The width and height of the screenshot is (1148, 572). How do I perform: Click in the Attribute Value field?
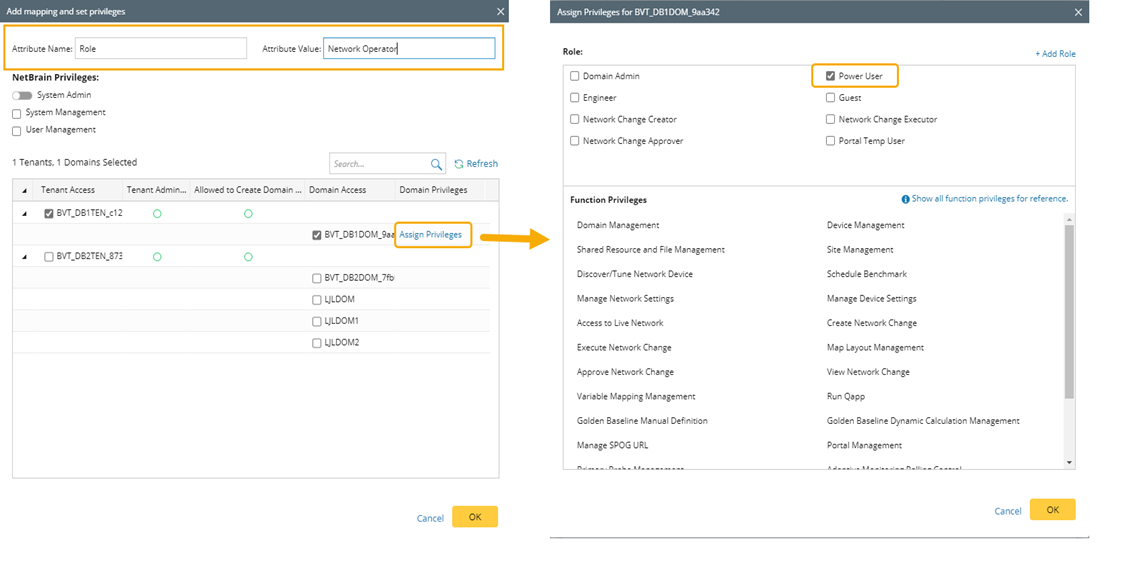(x=409, y=48)
